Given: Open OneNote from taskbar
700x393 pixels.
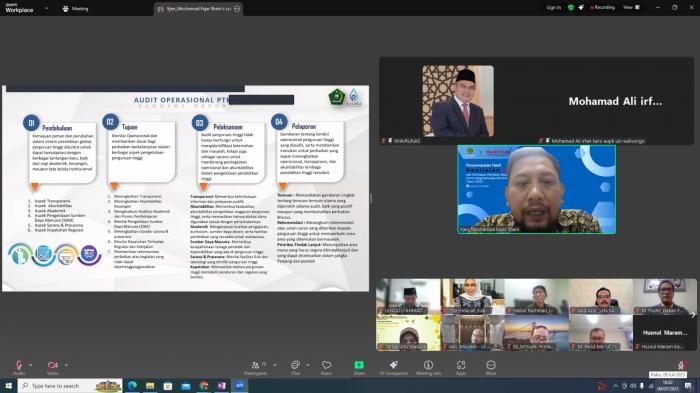Looking at the screenshot, I should coord(221,385).
